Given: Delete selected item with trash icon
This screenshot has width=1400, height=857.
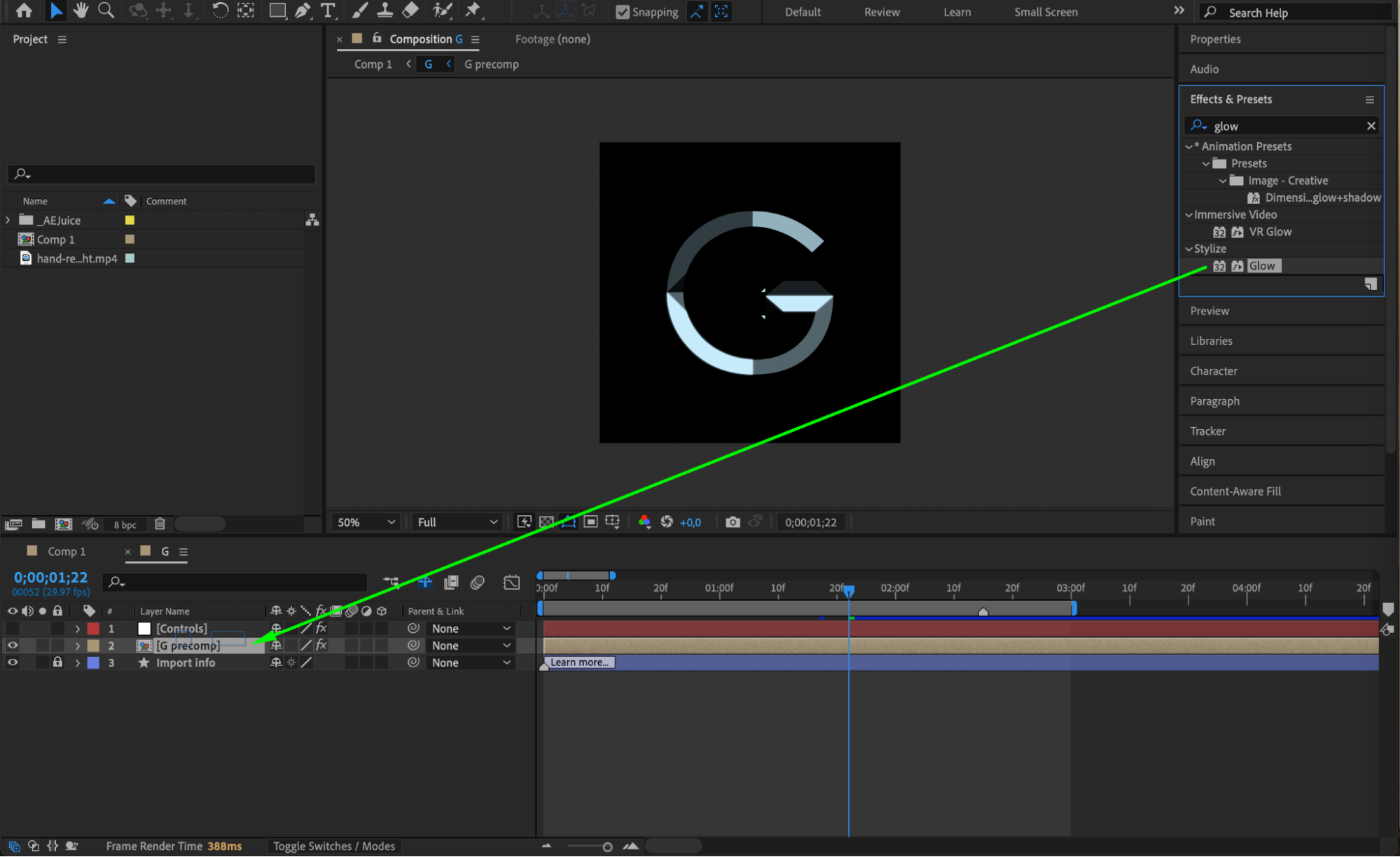Looking at the screenshot, I should tap(160, 524).
